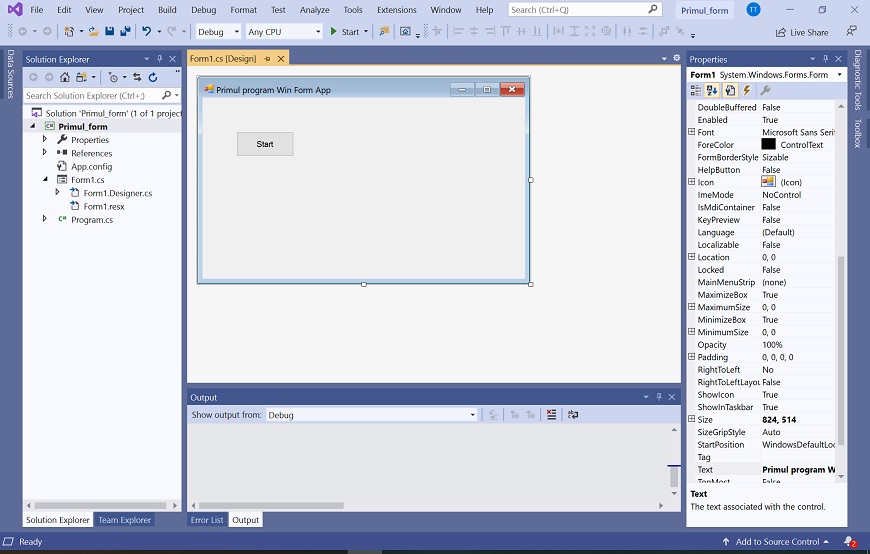Viewport: 870px width, 554px height.
Task: Click the Save All toolbar icon
Action: pos(125,32)
